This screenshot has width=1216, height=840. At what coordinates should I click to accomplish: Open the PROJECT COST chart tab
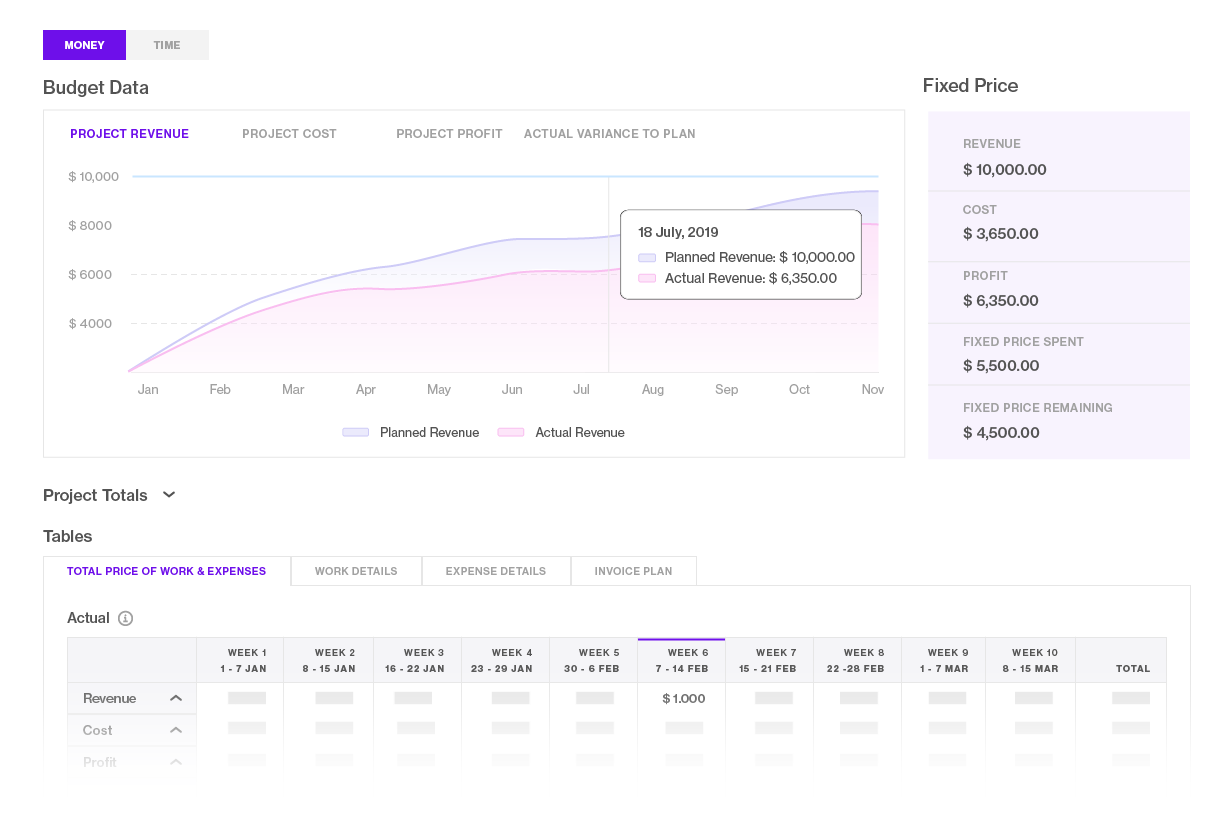[x=289, y=133]
